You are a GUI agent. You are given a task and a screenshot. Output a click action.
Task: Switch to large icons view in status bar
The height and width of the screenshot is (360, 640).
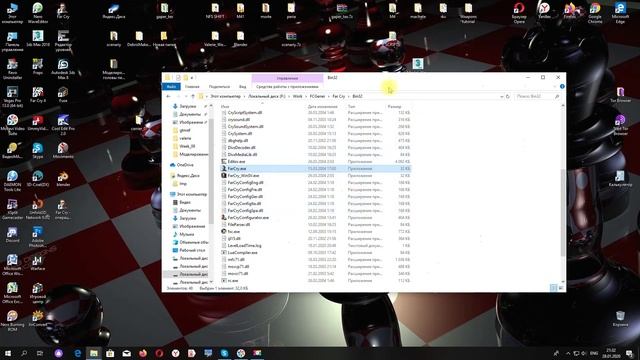pyautogui.click(x=561, y=288)
